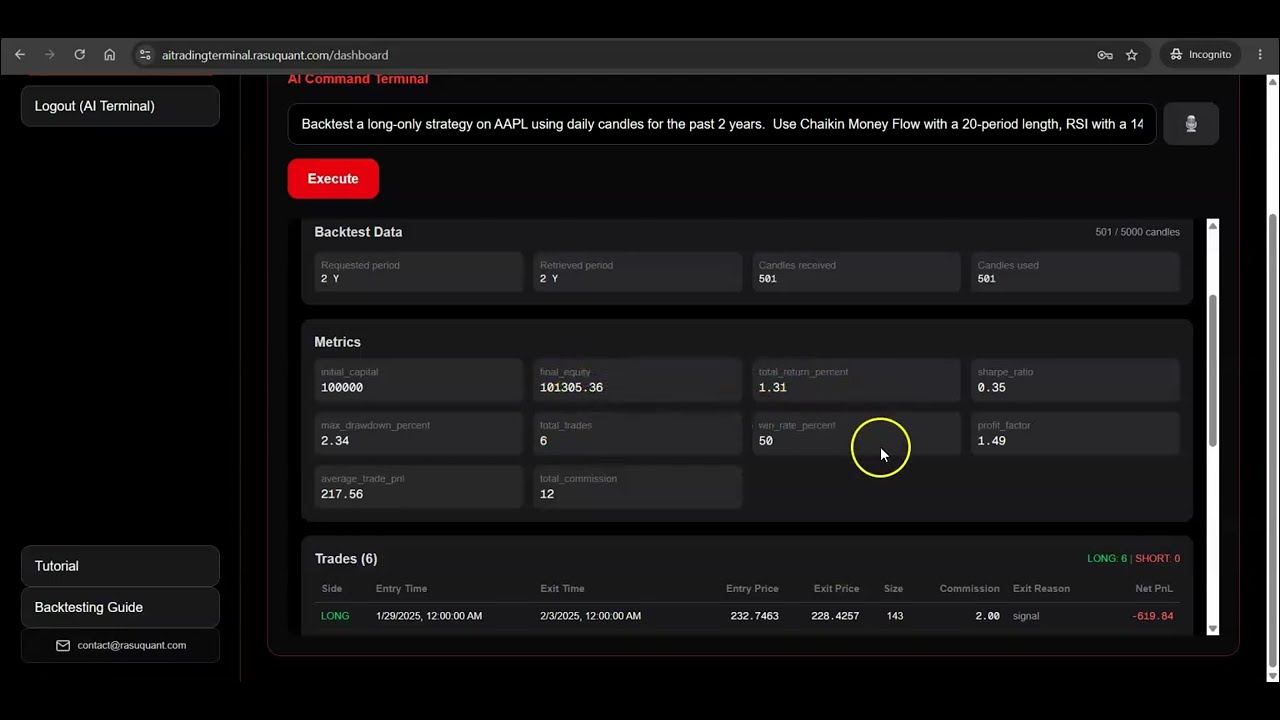Click the browser back arrow
Image resolution: width=1280 pixels, height=720 pixels.
pos(20,55)
